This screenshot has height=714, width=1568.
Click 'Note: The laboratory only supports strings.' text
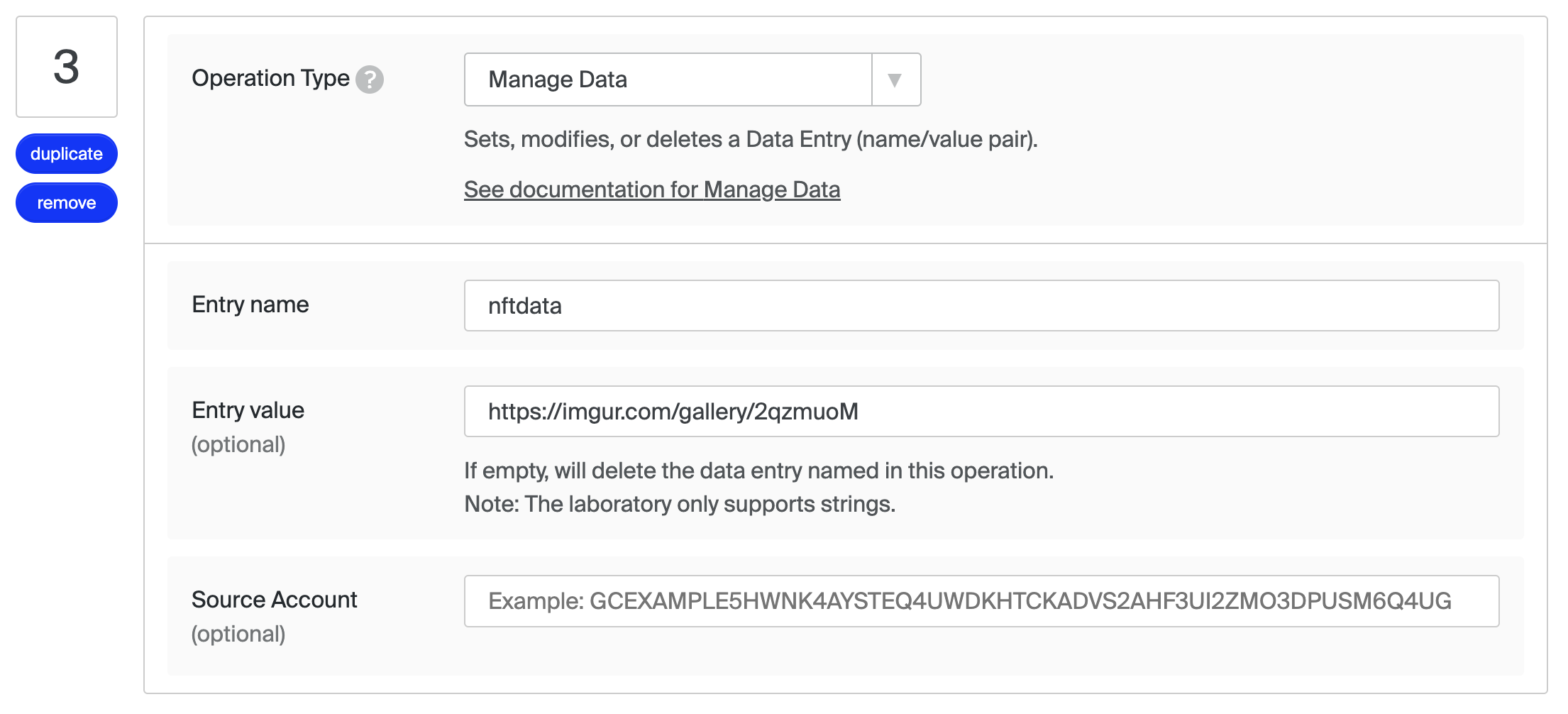tap(680, 504)
